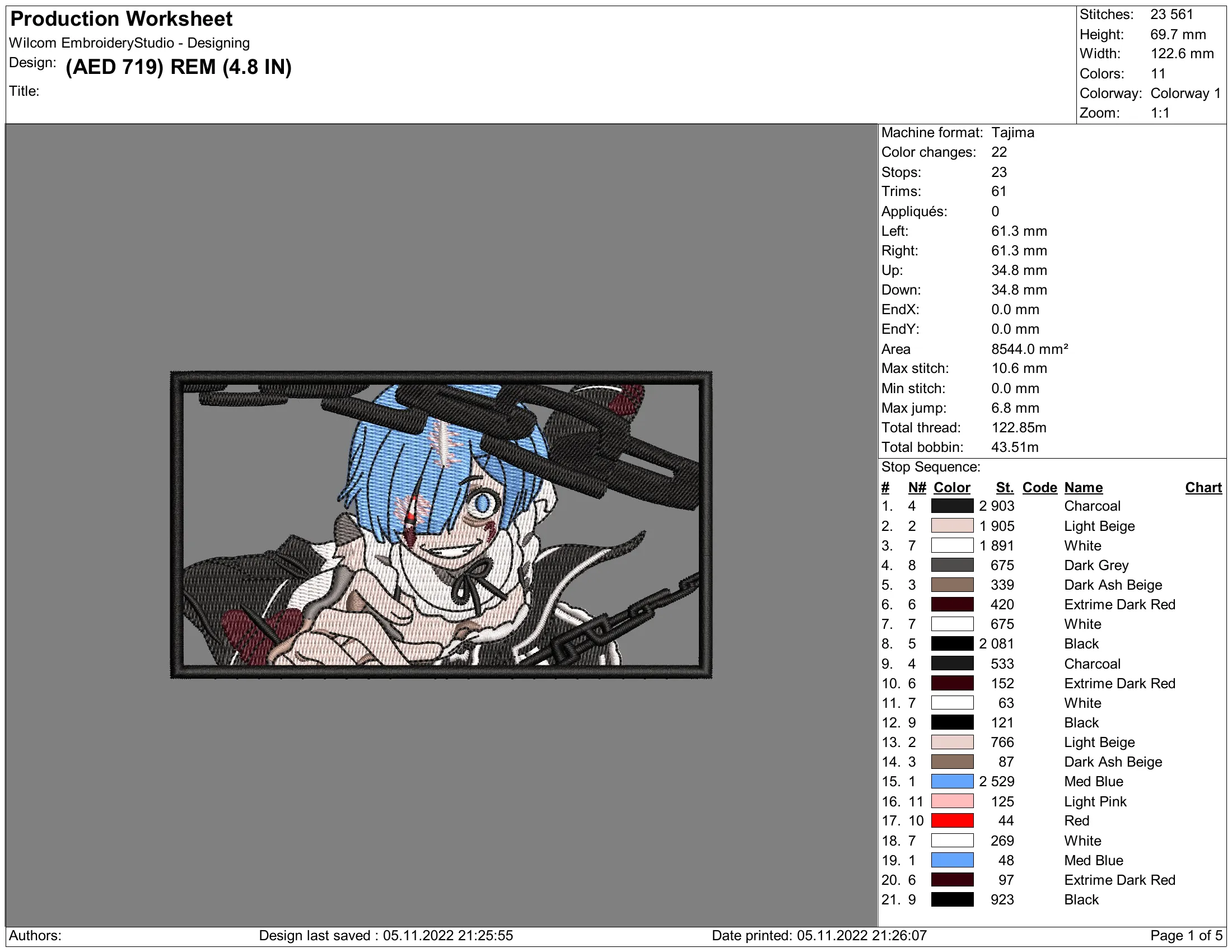This screenshot has height=952, width=1232.
Task: Click the 'Stop Sequence:' label
Action: (x=931, y=467)
